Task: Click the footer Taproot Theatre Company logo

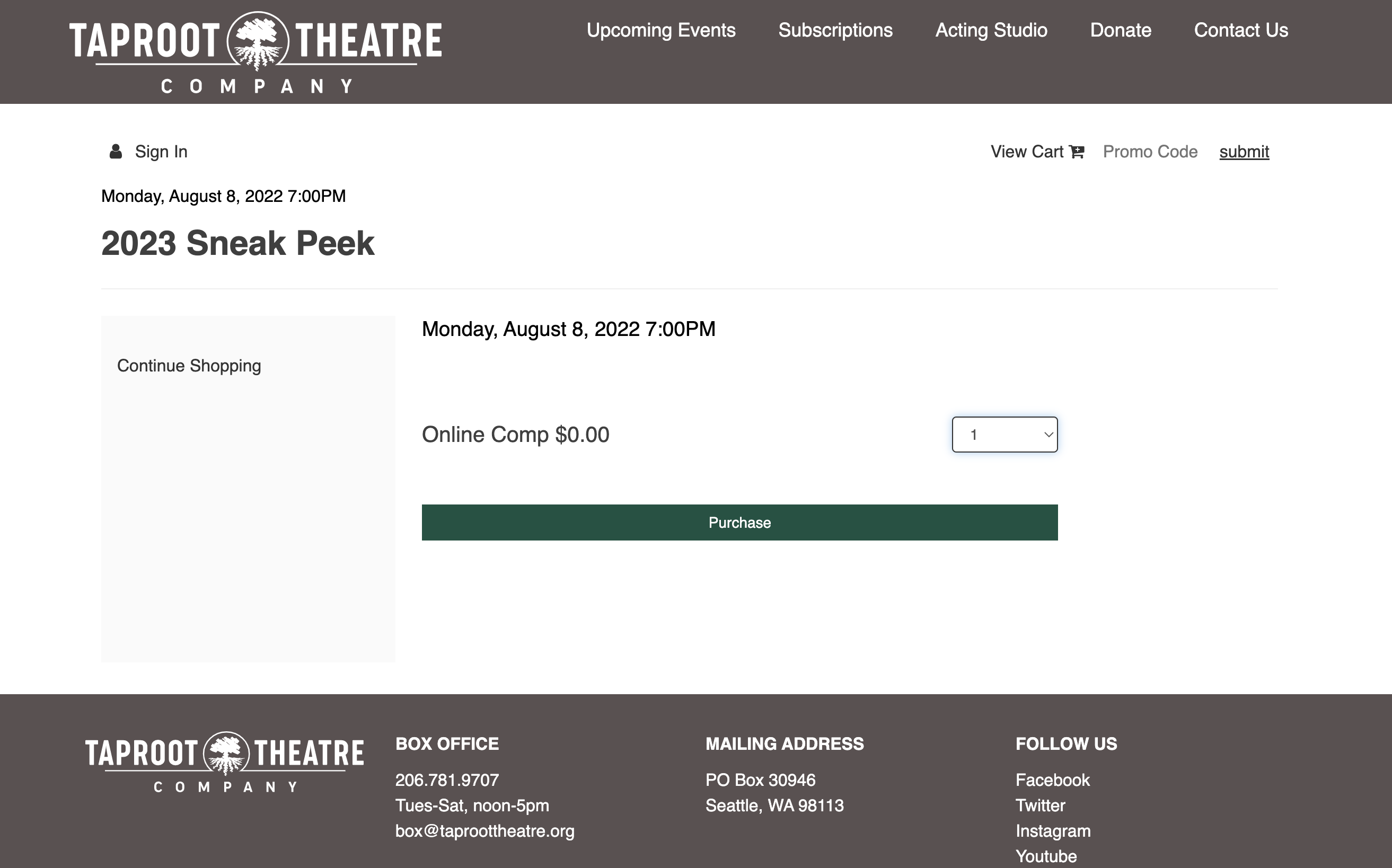Action: pyautogui.click(x=225, y=763)
